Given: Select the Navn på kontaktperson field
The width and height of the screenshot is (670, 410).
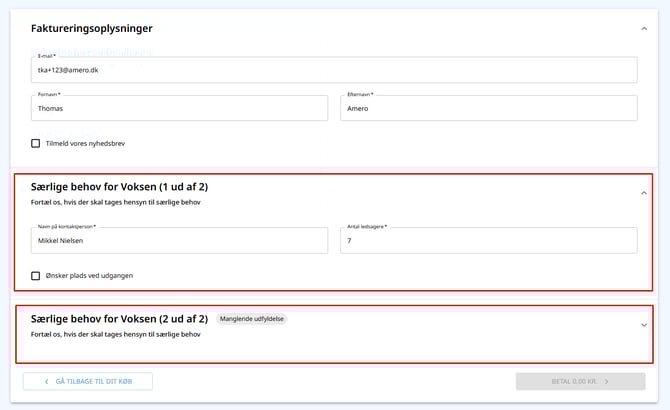Looking at the screenshot, I should (179, 241).
